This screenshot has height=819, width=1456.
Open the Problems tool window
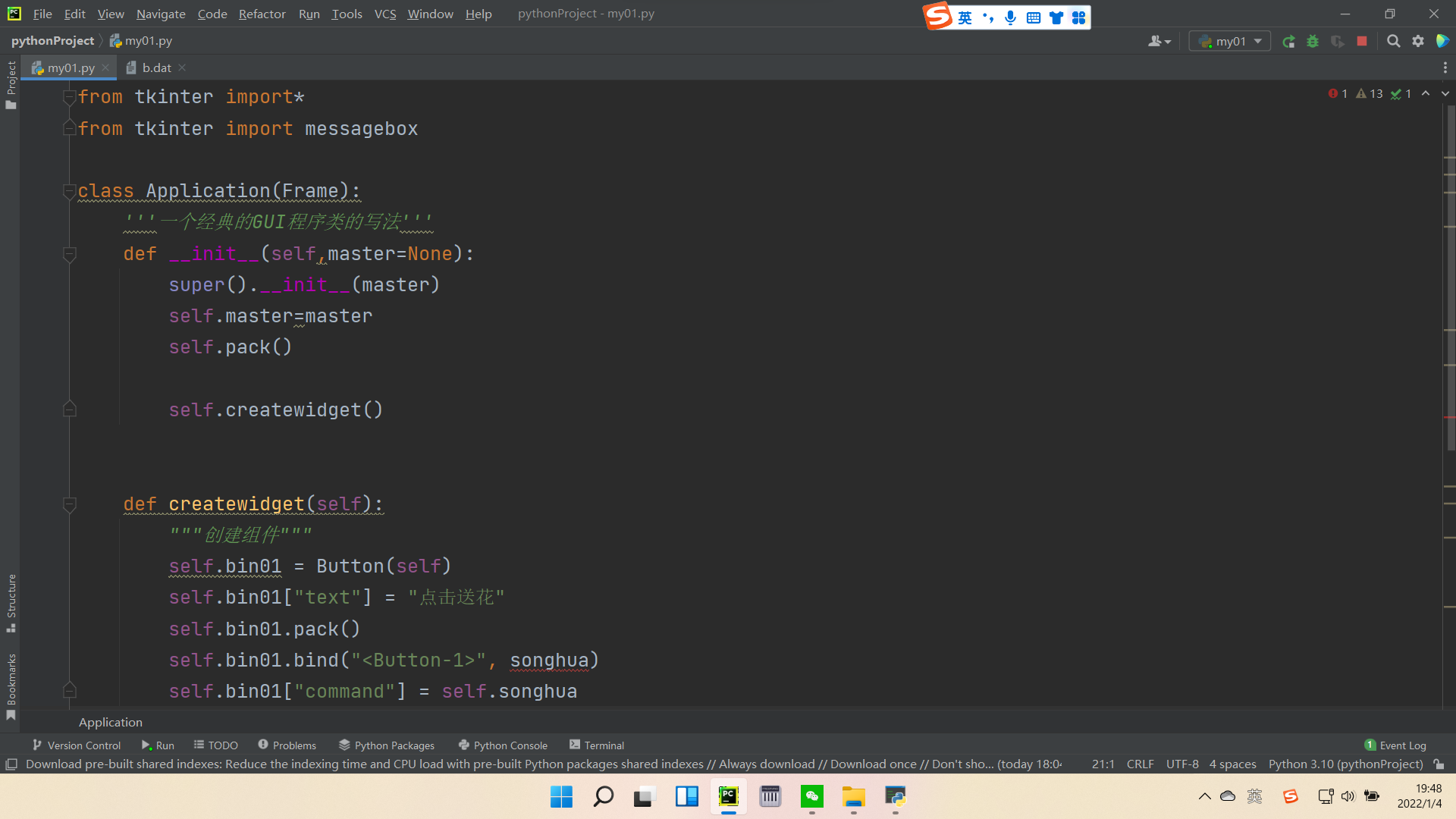[x=287, y=745]
